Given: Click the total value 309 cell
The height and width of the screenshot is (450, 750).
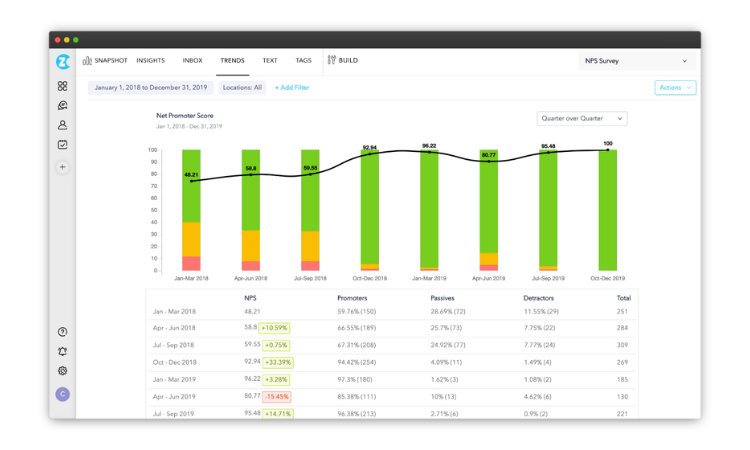Looking at the screenshot, I should (x=622, y=345).
